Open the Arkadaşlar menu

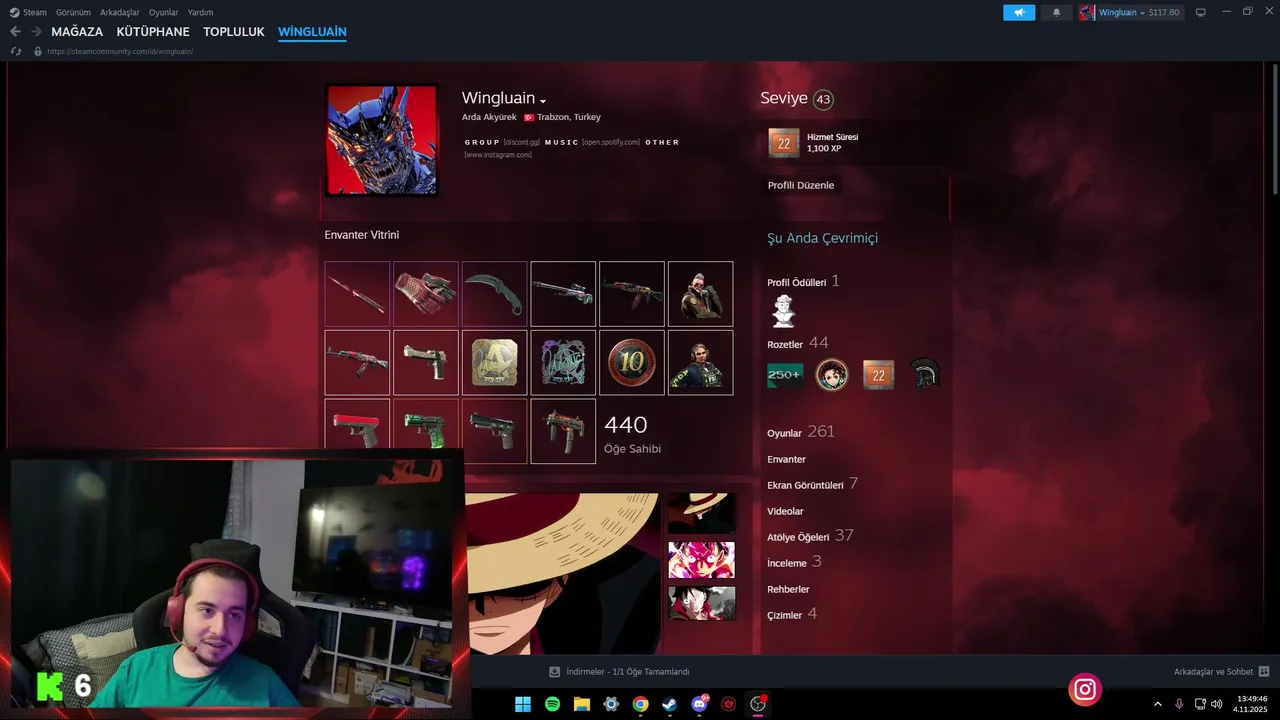click(120, 13)
